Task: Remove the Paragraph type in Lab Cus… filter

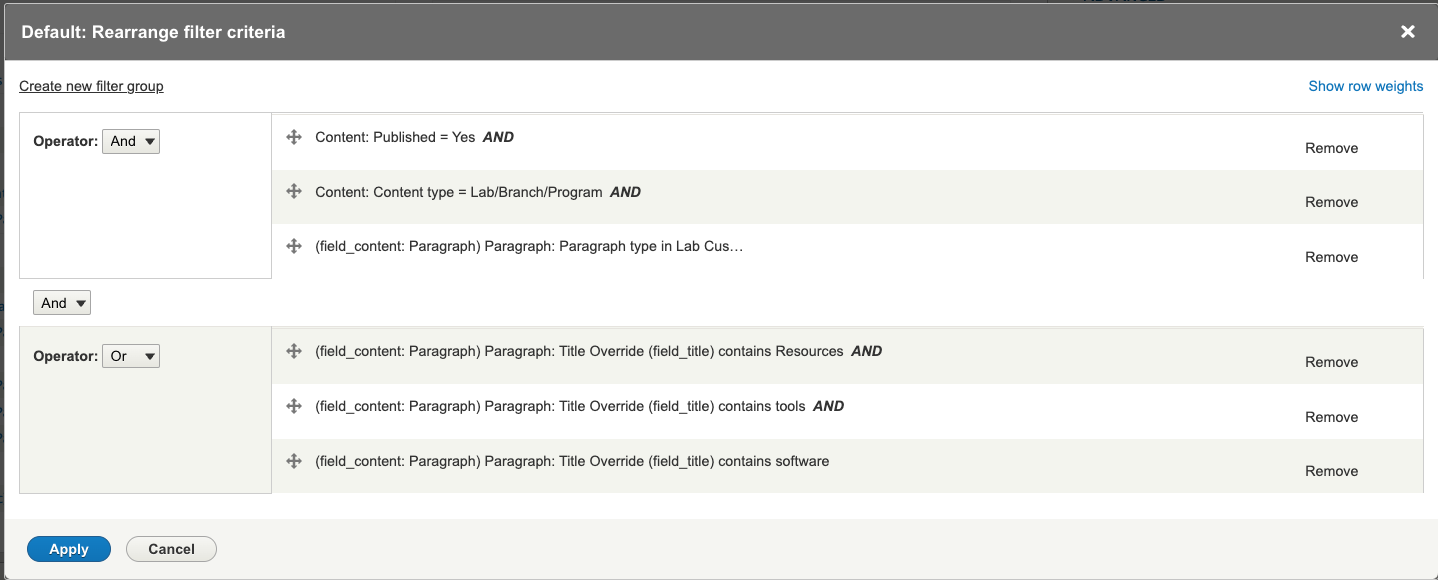Action: pos(1331,257)
